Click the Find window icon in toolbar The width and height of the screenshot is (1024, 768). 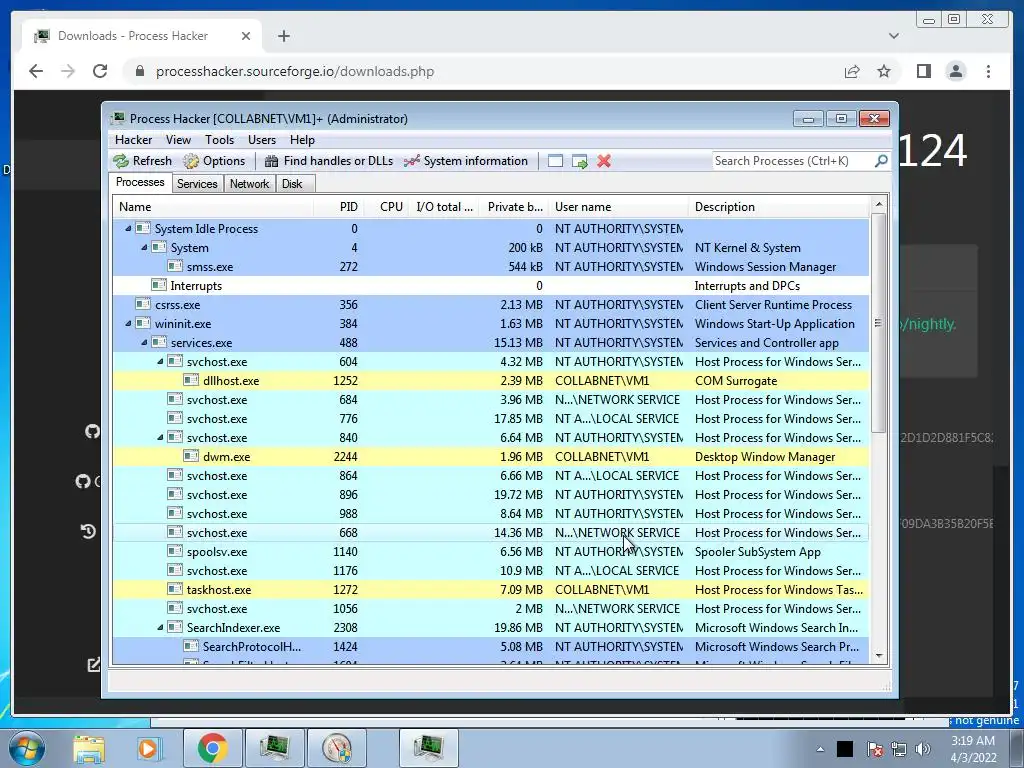555,161
